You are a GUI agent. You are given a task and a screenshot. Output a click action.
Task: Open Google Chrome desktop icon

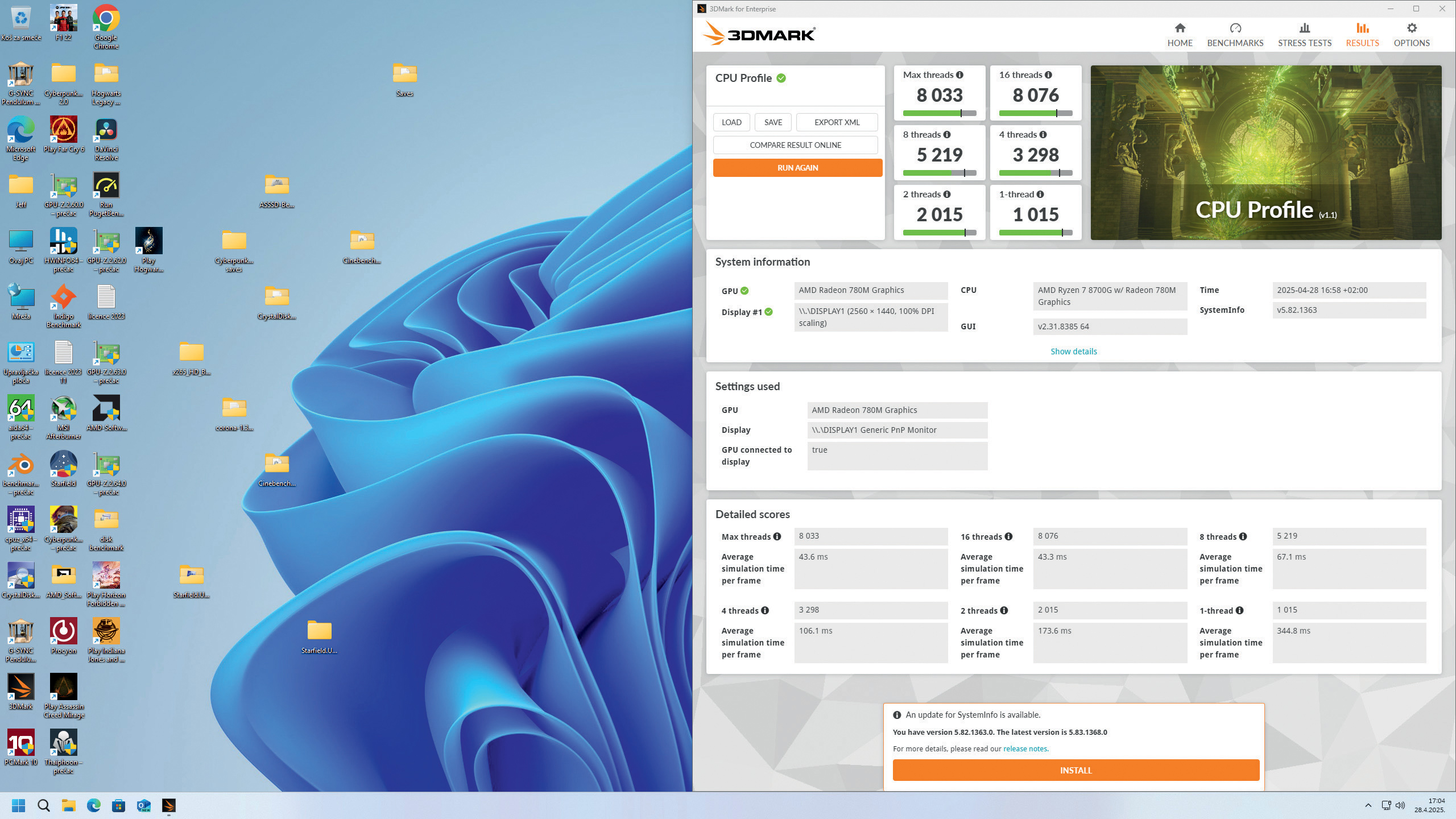[106, 26]
